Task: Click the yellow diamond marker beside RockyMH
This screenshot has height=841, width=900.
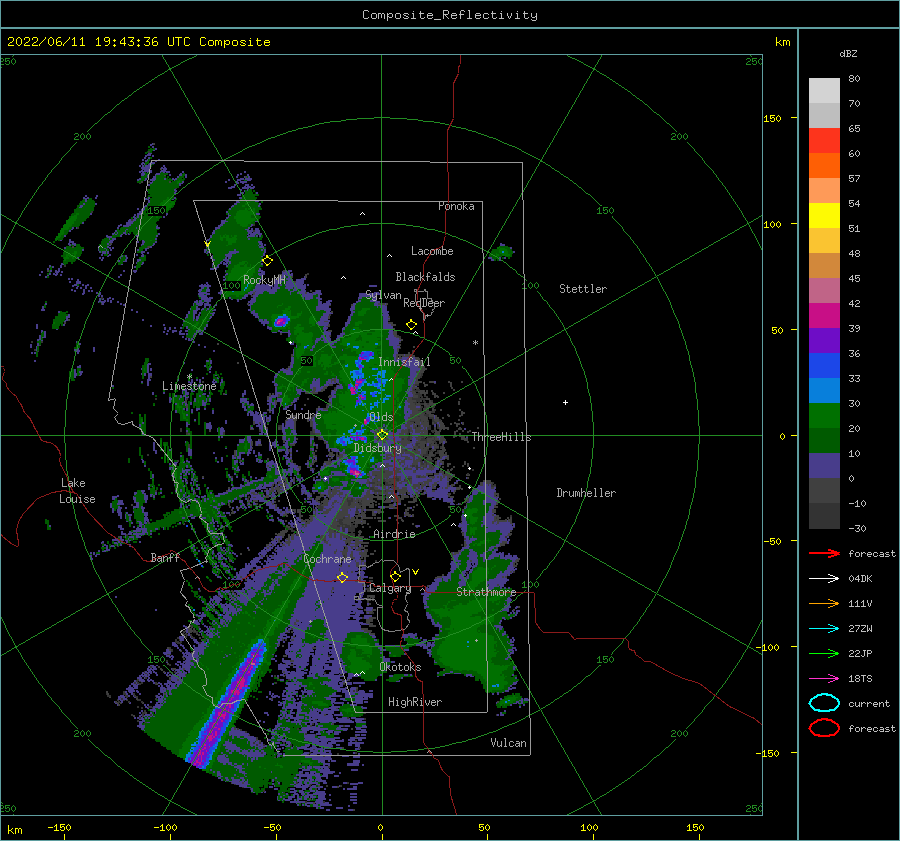Action: point(267,261)
